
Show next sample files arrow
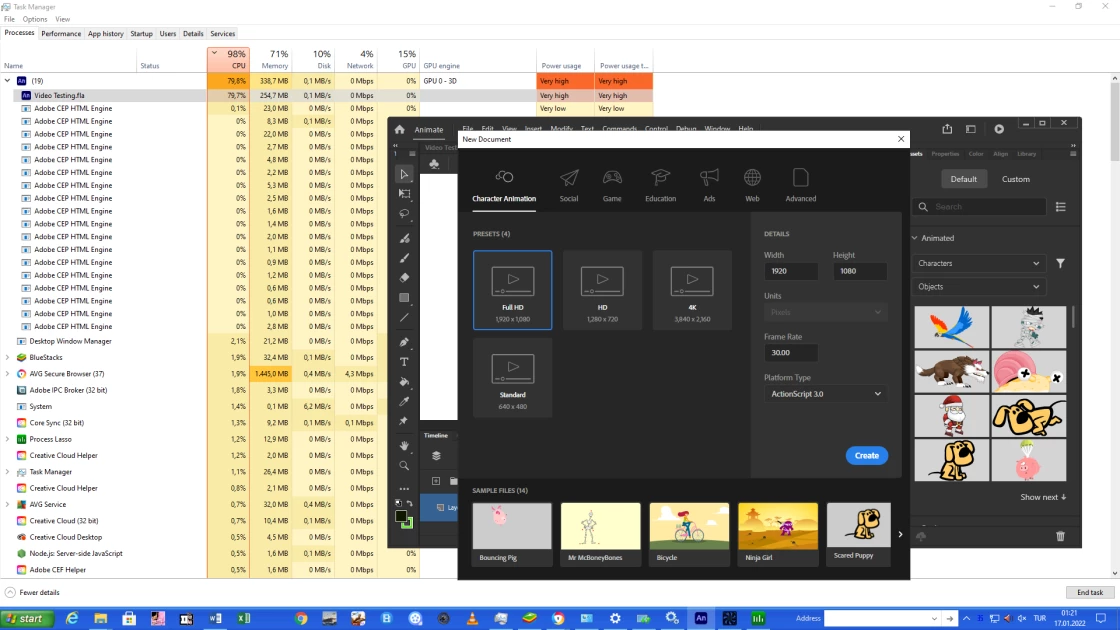coord(900,534)
